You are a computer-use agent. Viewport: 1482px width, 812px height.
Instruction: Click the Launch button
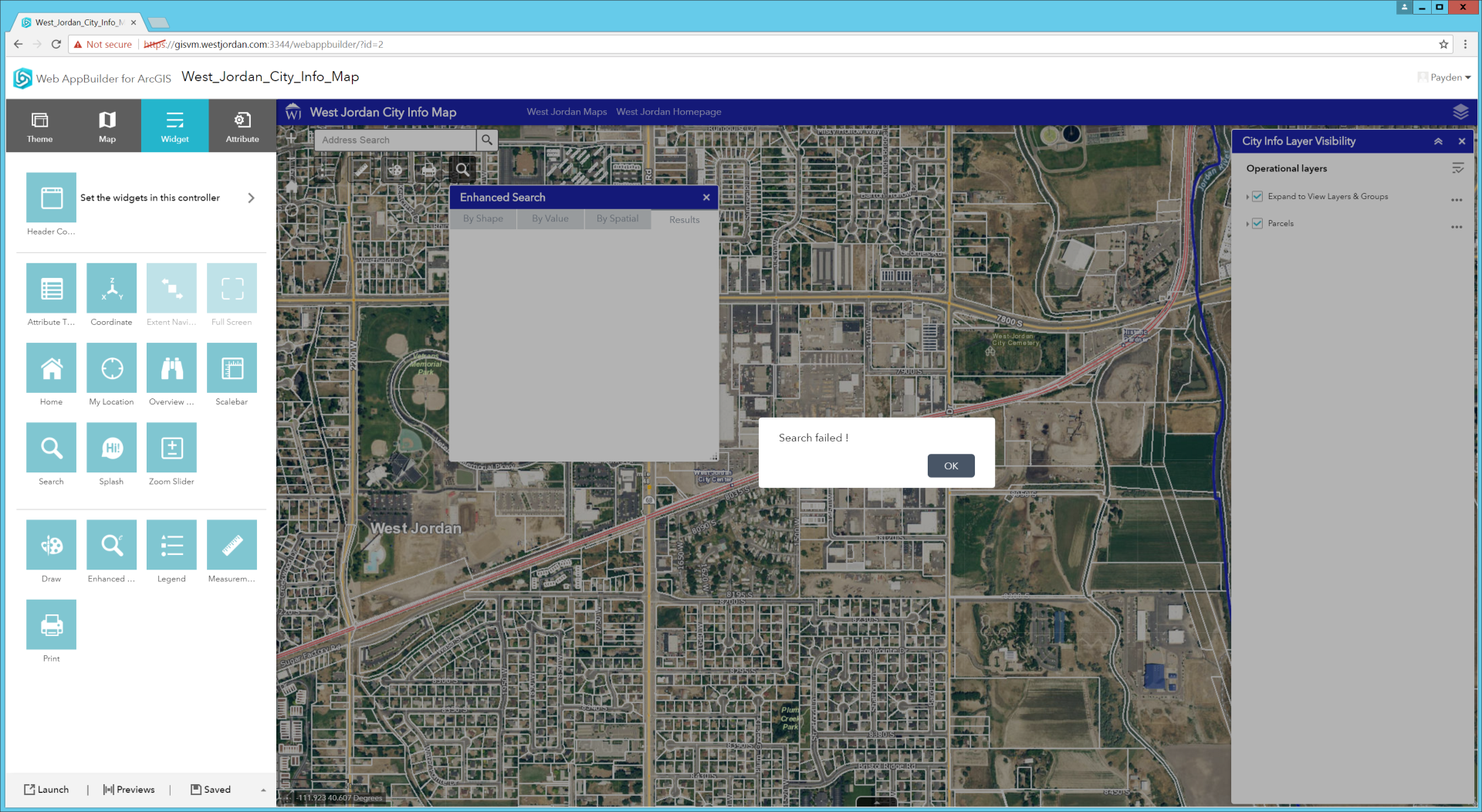pos(46,790)
